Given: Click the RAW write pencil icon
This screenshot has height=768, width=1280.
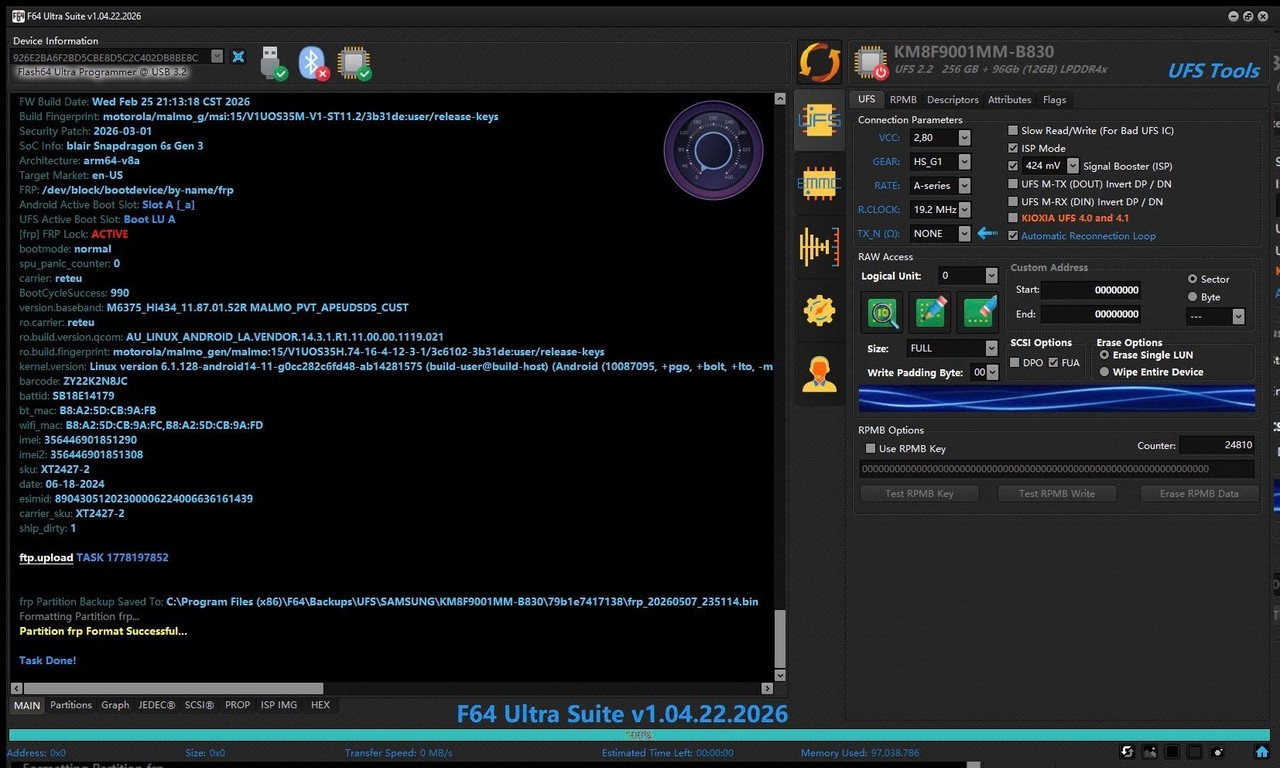Looking at the screenshot, I should point(930,311).
